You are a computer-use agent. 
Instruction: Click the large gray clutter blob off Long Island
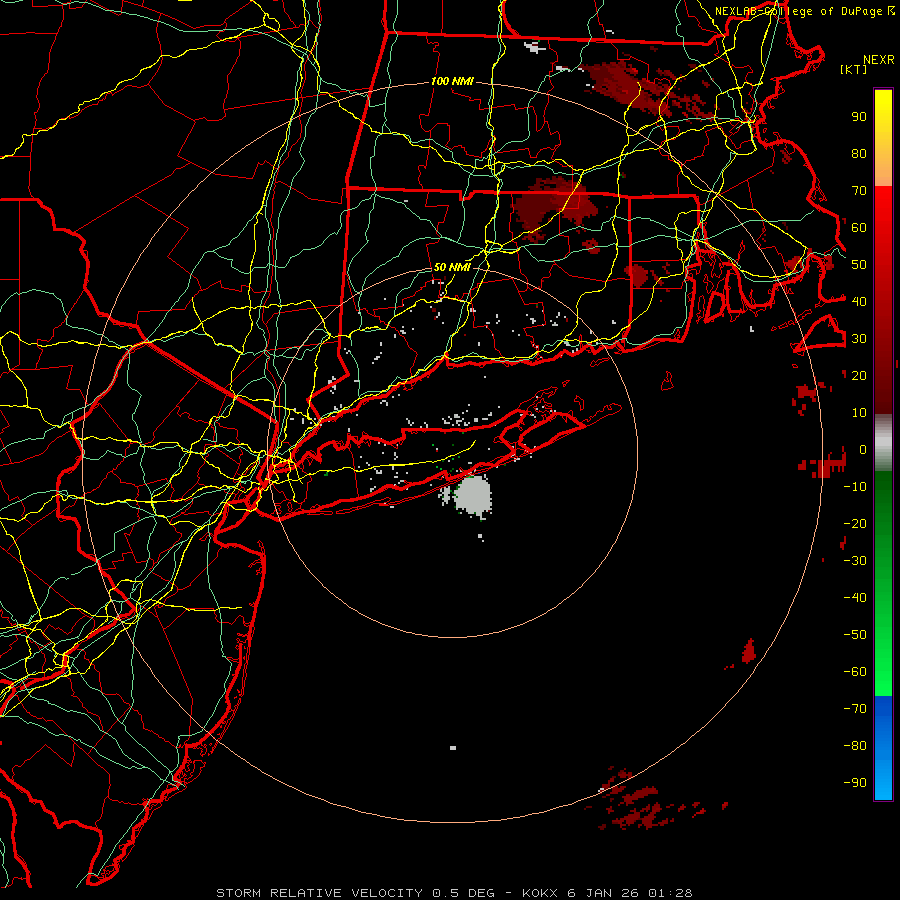(x=473, y=495)
